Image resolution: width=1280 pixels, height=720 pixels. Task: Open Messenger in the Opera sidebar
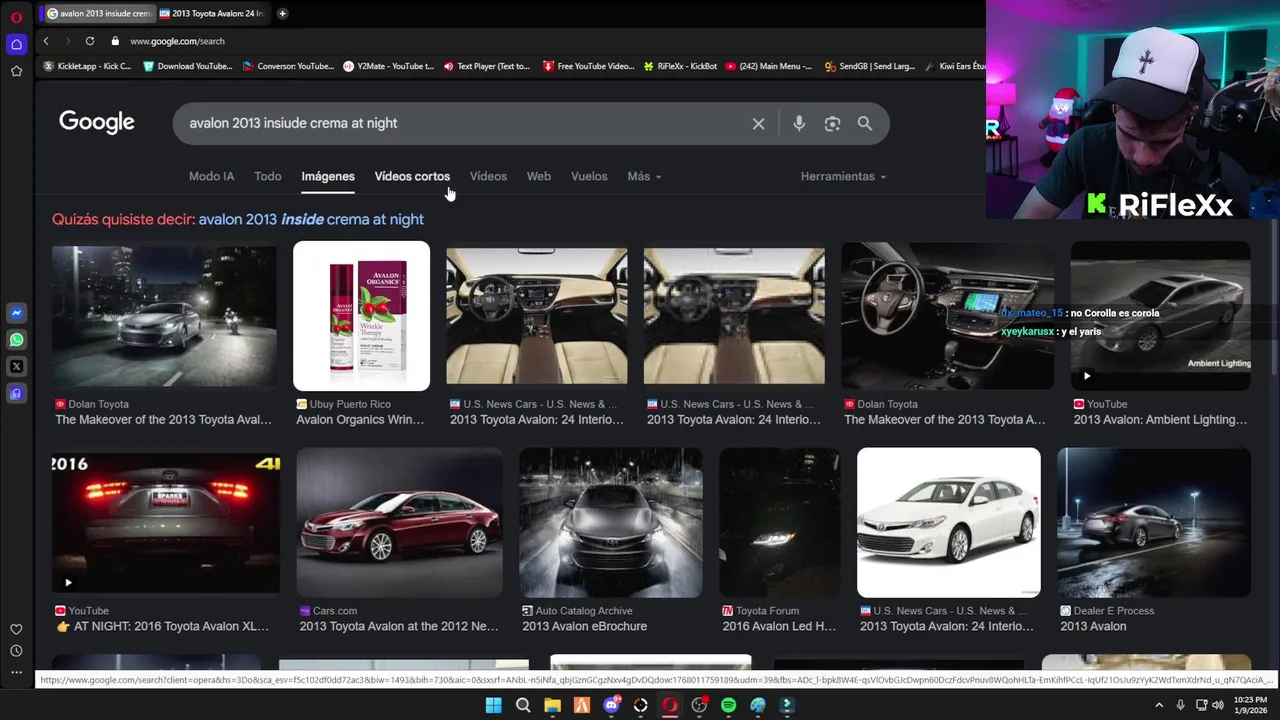[x=16, y=313]
